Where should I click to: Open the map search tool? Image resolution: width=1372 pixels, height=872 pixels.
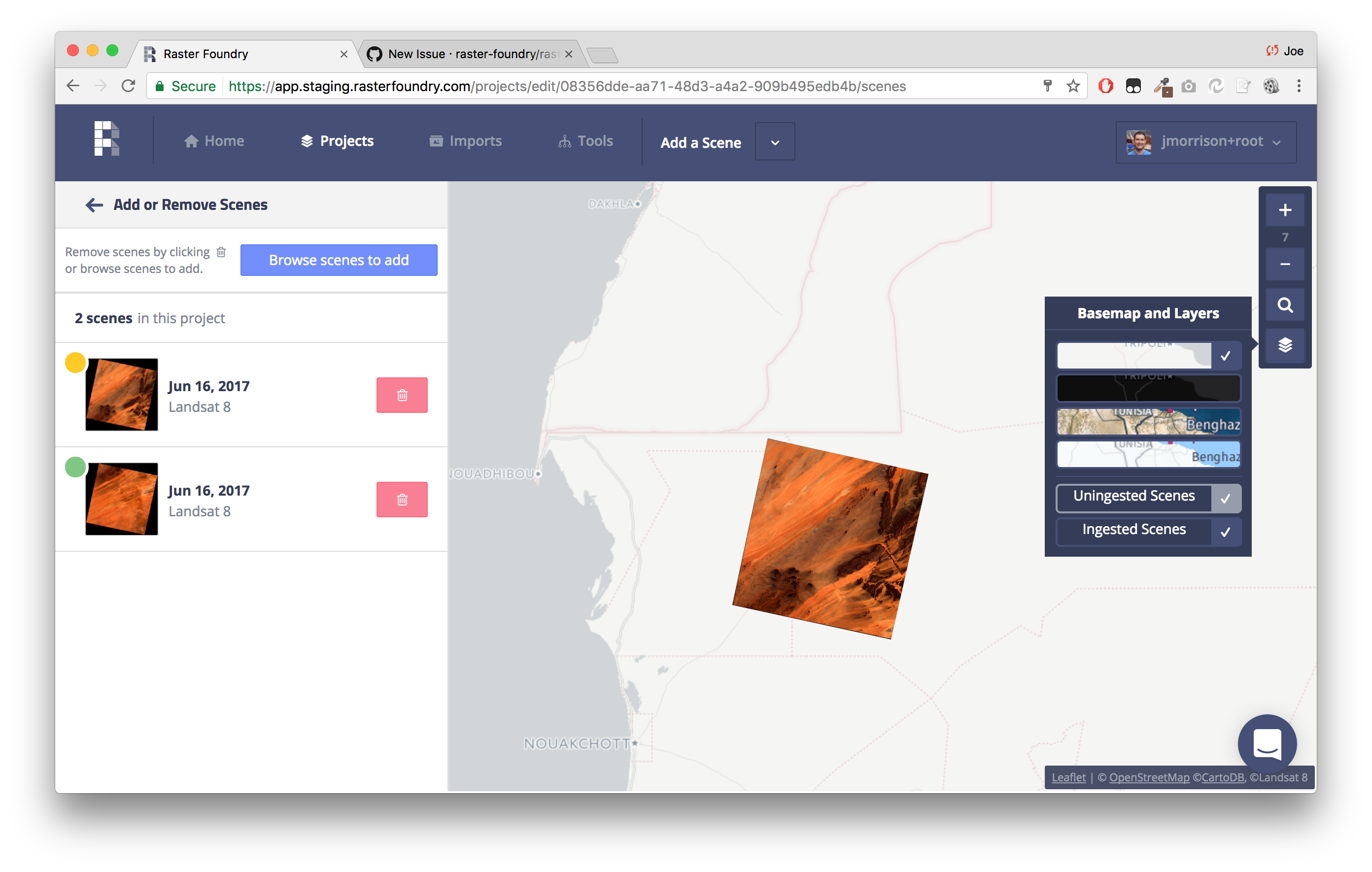1285,305
